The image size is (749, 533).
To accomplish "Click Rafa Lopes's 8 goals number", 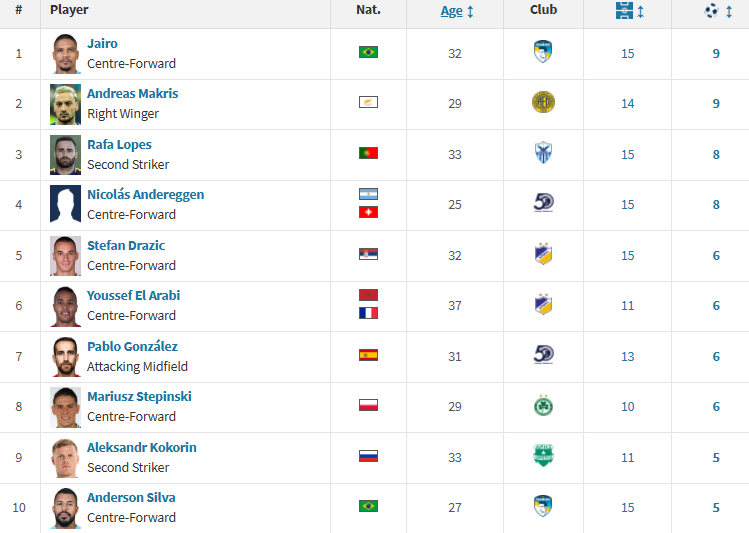I will point(716,155).
